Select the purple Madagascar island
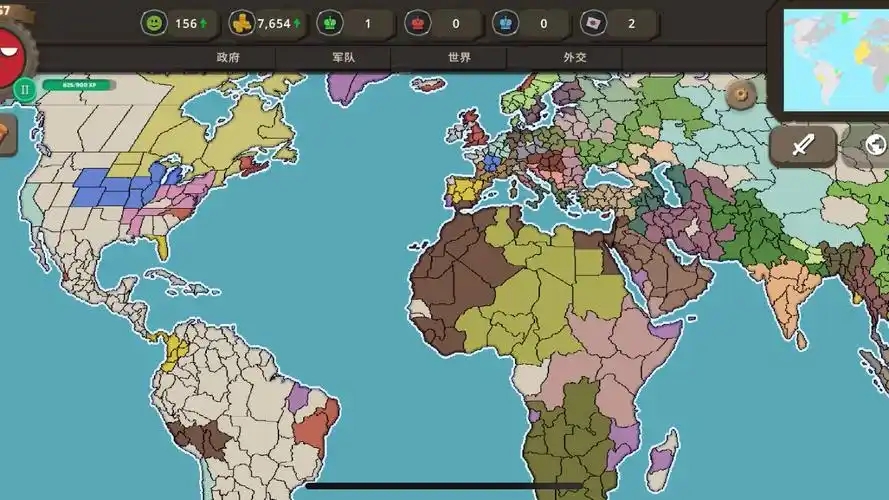 (661, 459)
